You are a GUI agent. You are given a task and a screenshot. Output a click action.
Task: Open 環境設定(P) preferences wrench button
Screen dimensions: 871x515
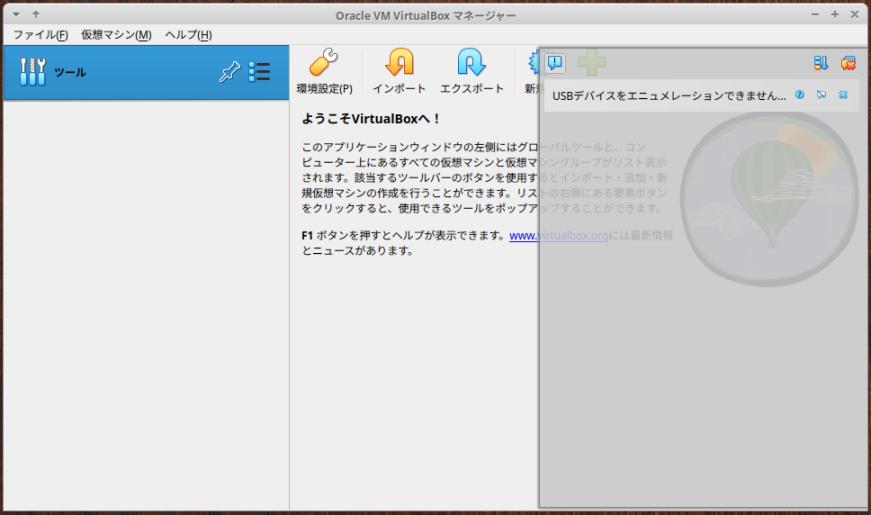324,71
